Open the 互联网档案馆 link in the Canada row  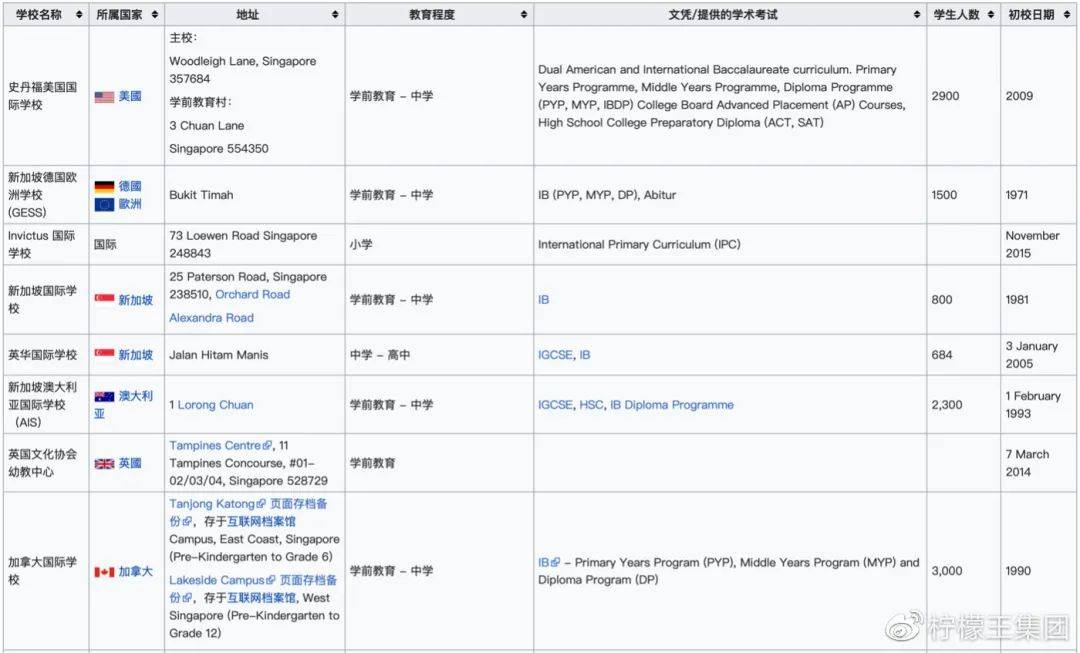(x=261, y=521)
